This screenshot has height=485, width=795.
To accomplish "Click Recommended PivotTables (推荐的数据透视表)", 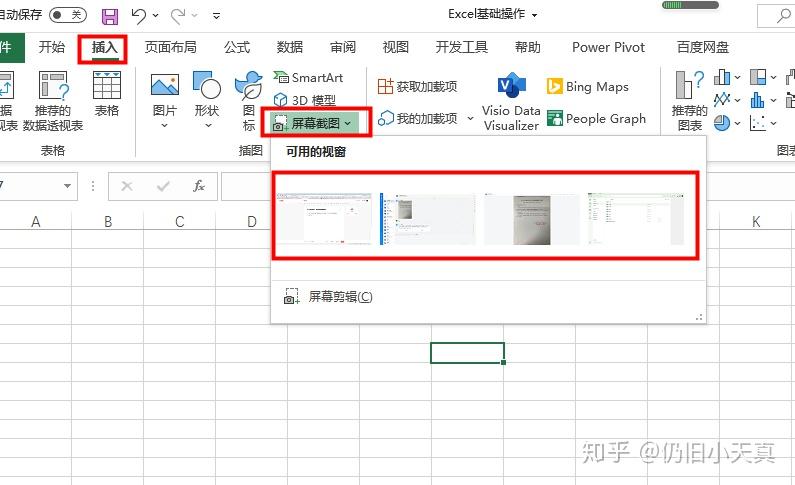I will tap(53, 101).
